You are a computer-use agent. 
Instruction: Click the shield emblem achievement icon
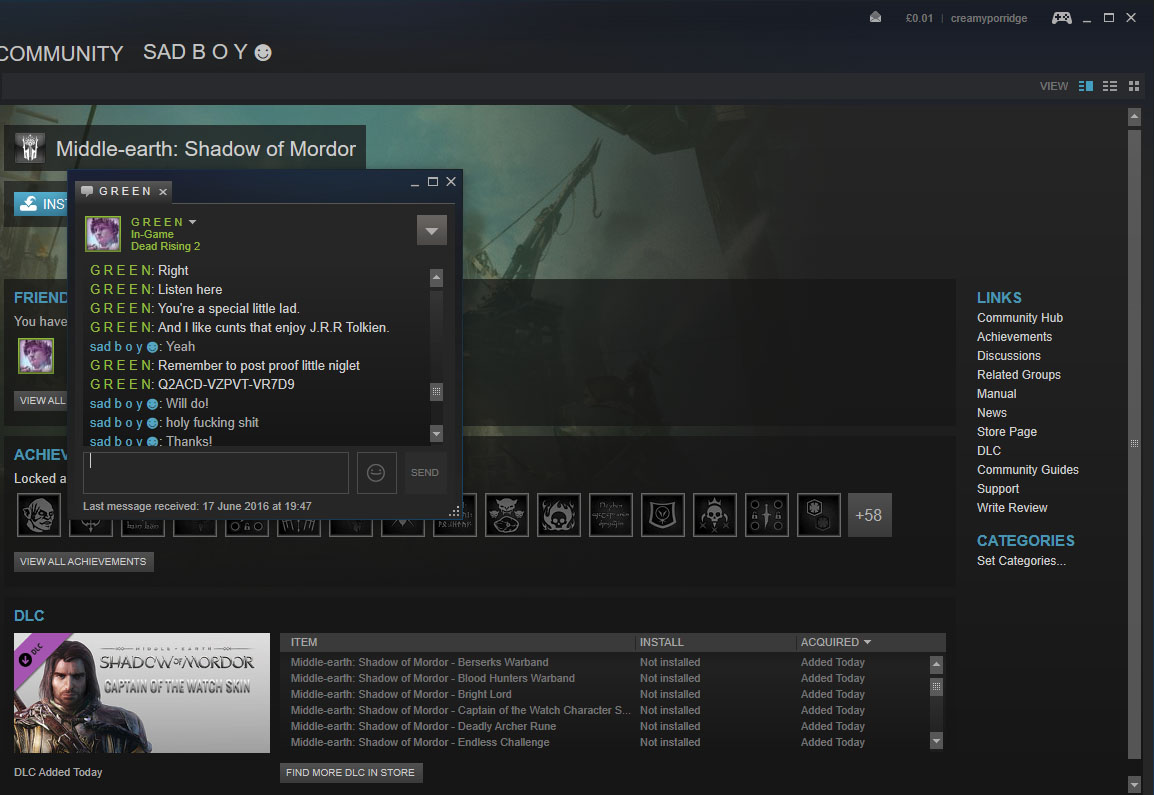coord(662,515)
